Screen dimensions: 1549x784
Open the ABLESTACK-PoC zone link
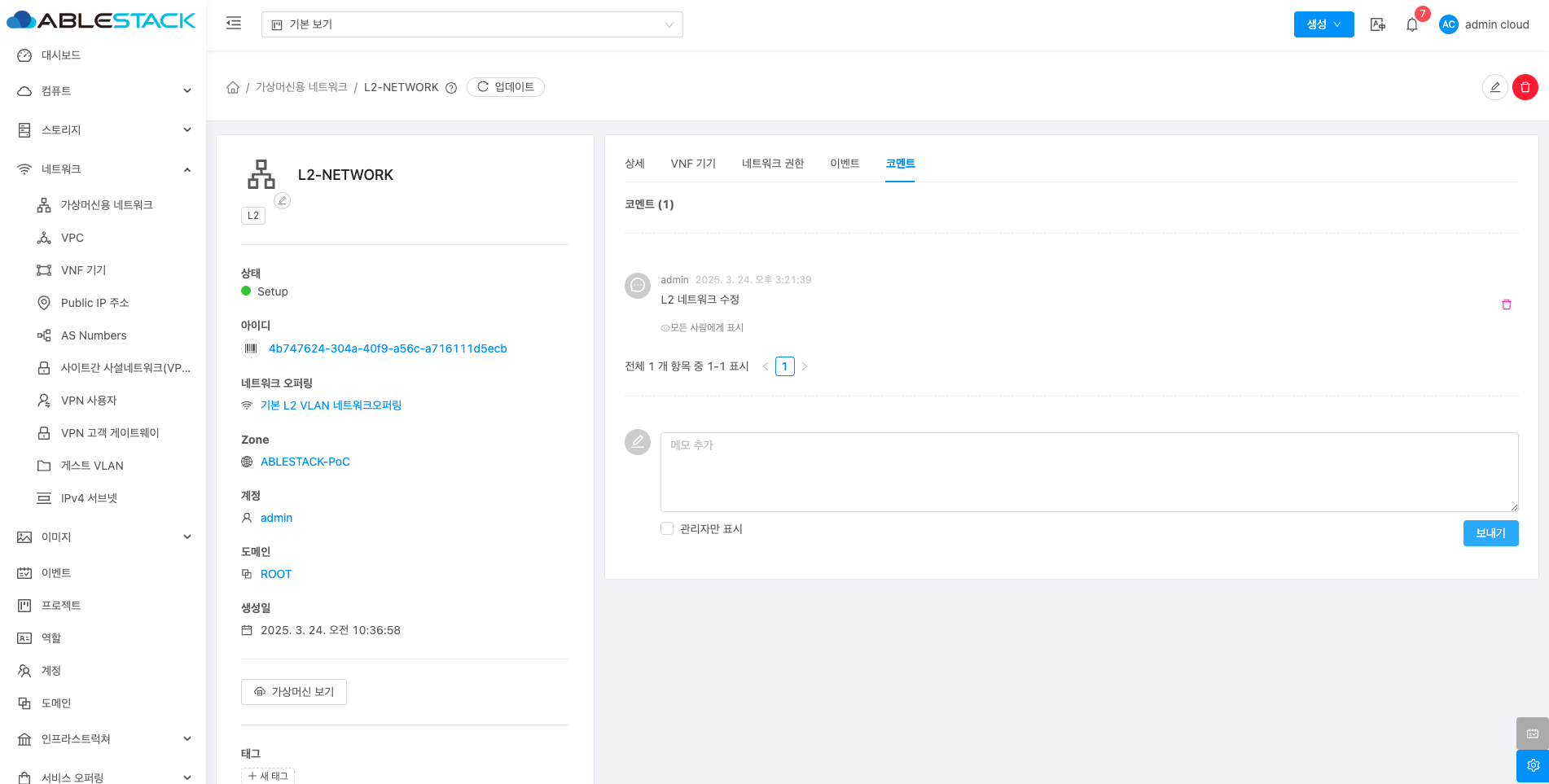[305, 462]
